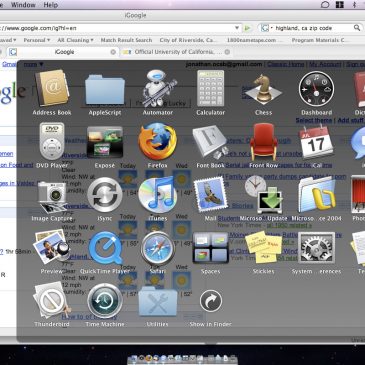Launch Front Row red chair icon
Image resolution: width=365 pixels, height=365 pixels.
[263, 142]
